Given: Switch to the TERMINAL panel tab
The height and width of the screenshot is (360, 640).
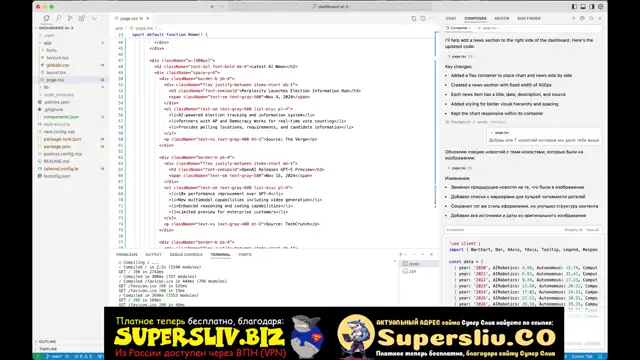Looking at the screenshot, I should coord(220,255).
